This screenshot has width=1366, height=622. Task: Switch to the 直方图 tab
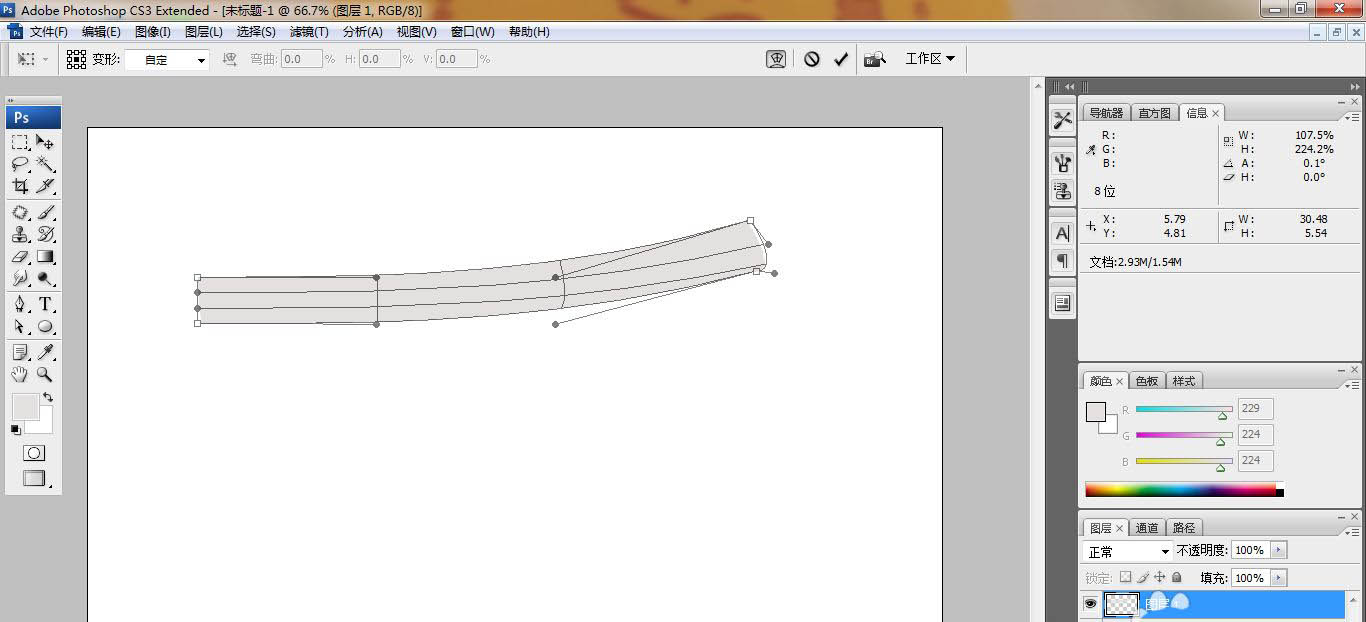tap(1154, 113)
